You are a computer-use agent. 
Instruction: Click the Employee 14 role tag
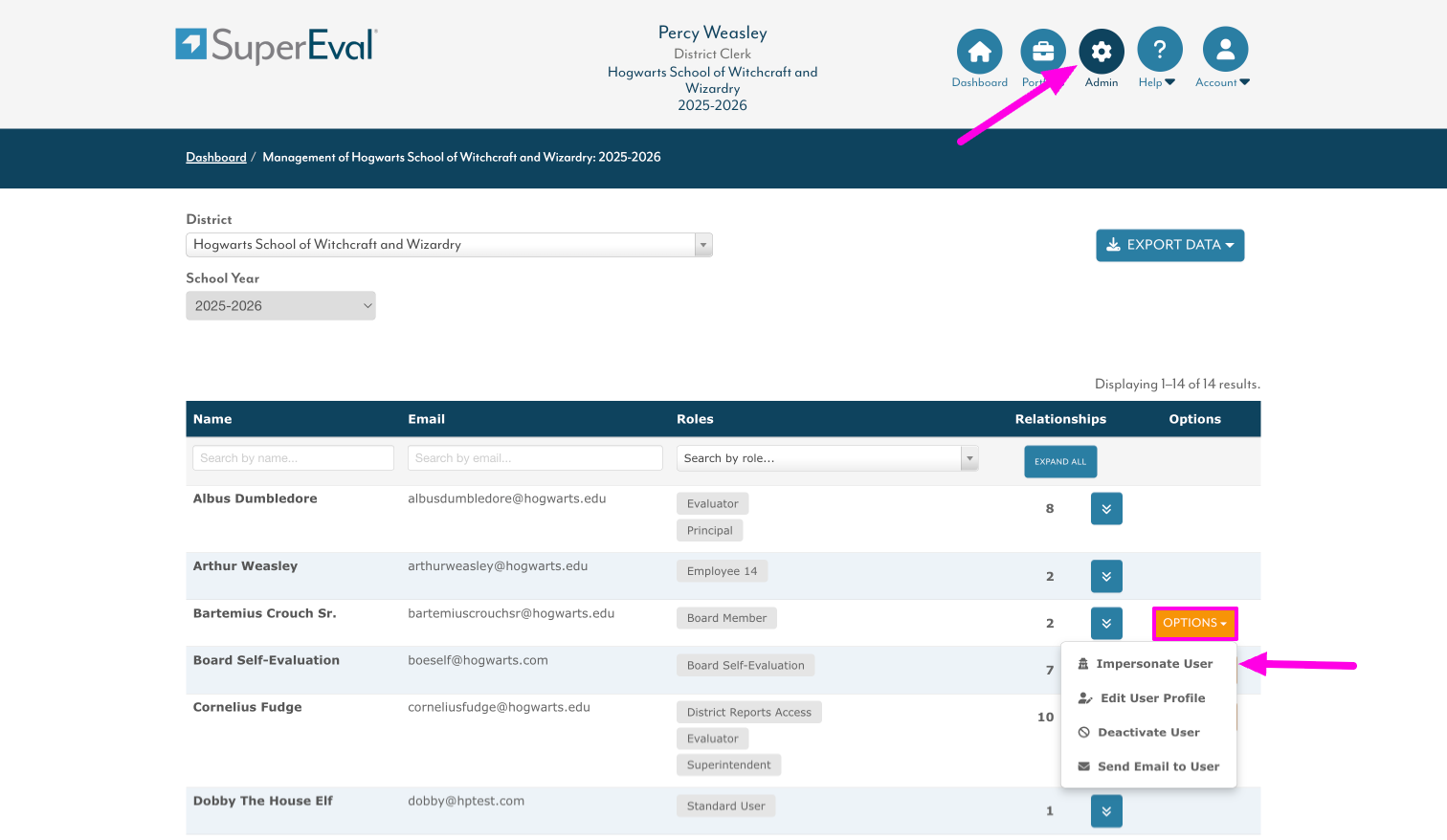[x=722, y=571]
